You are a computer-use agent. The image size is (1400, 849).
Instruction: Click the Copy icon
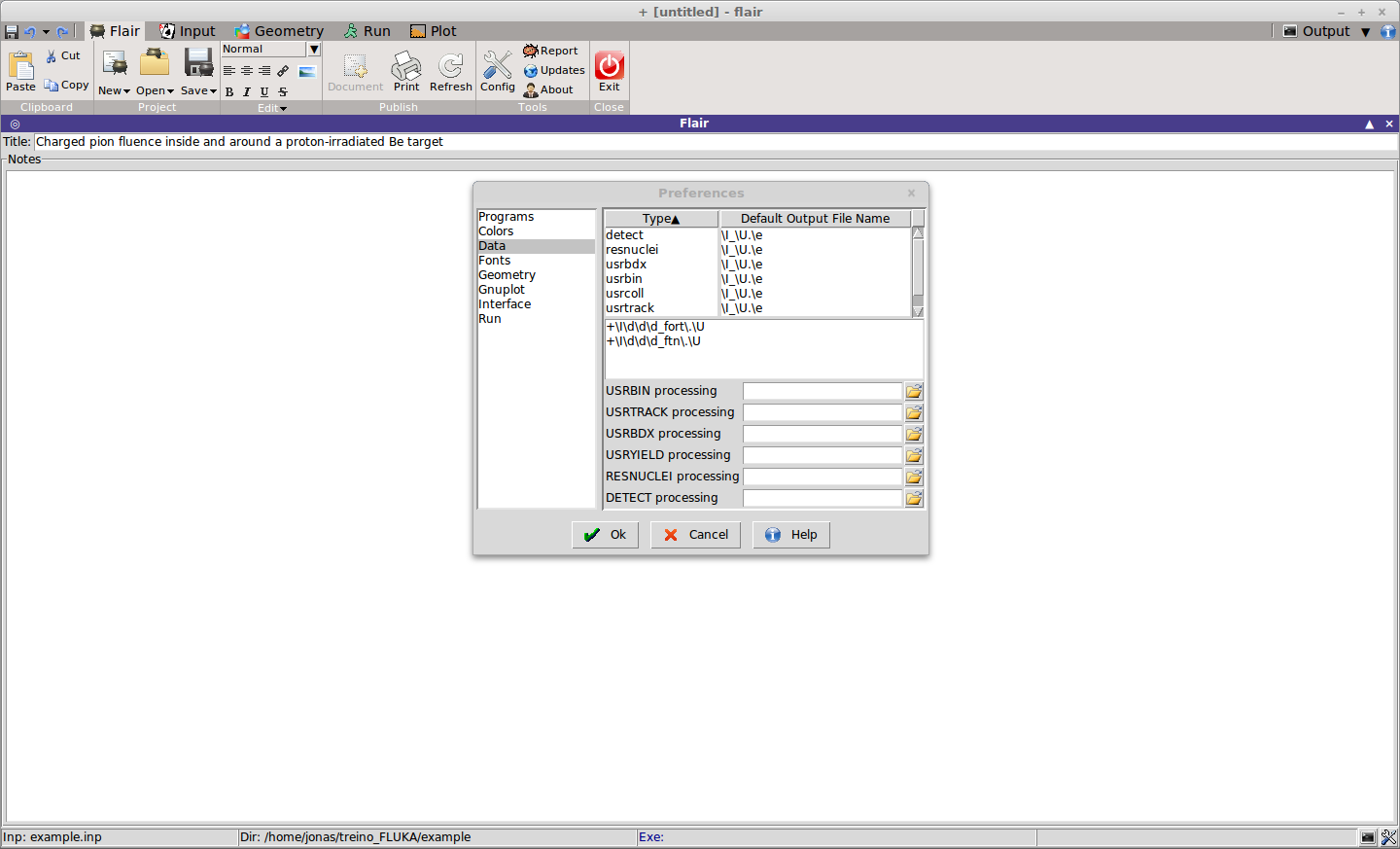click(51, 86)
